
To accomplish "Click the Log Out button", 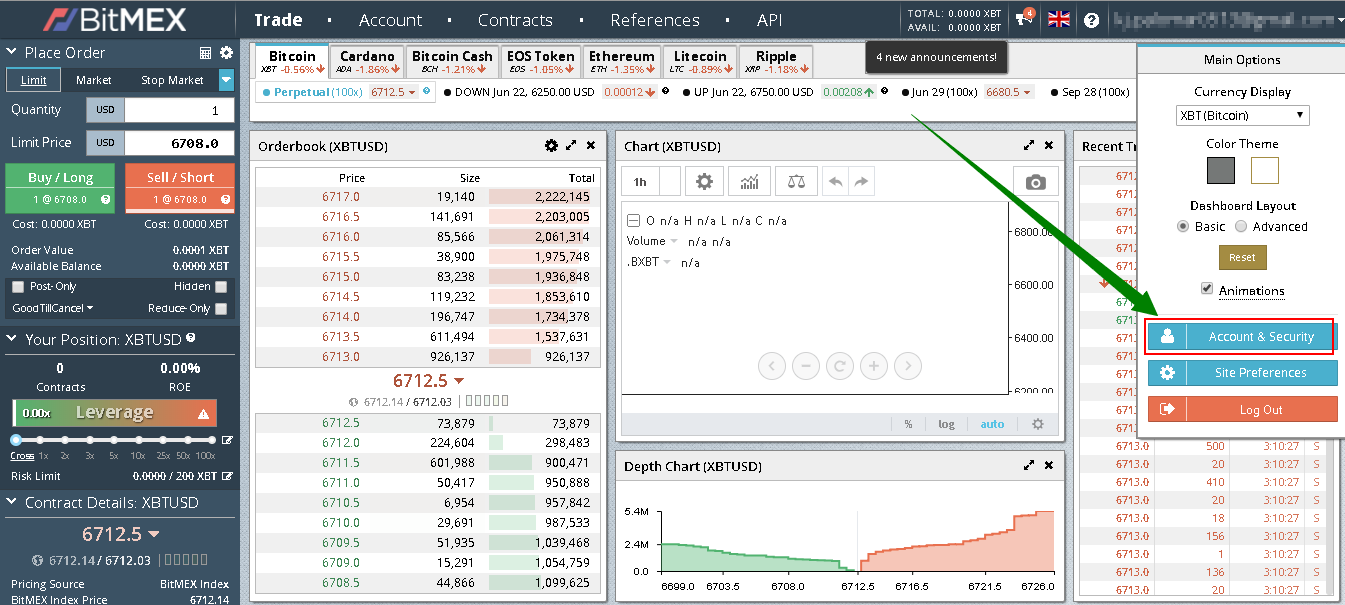I will click(1243, 409).
